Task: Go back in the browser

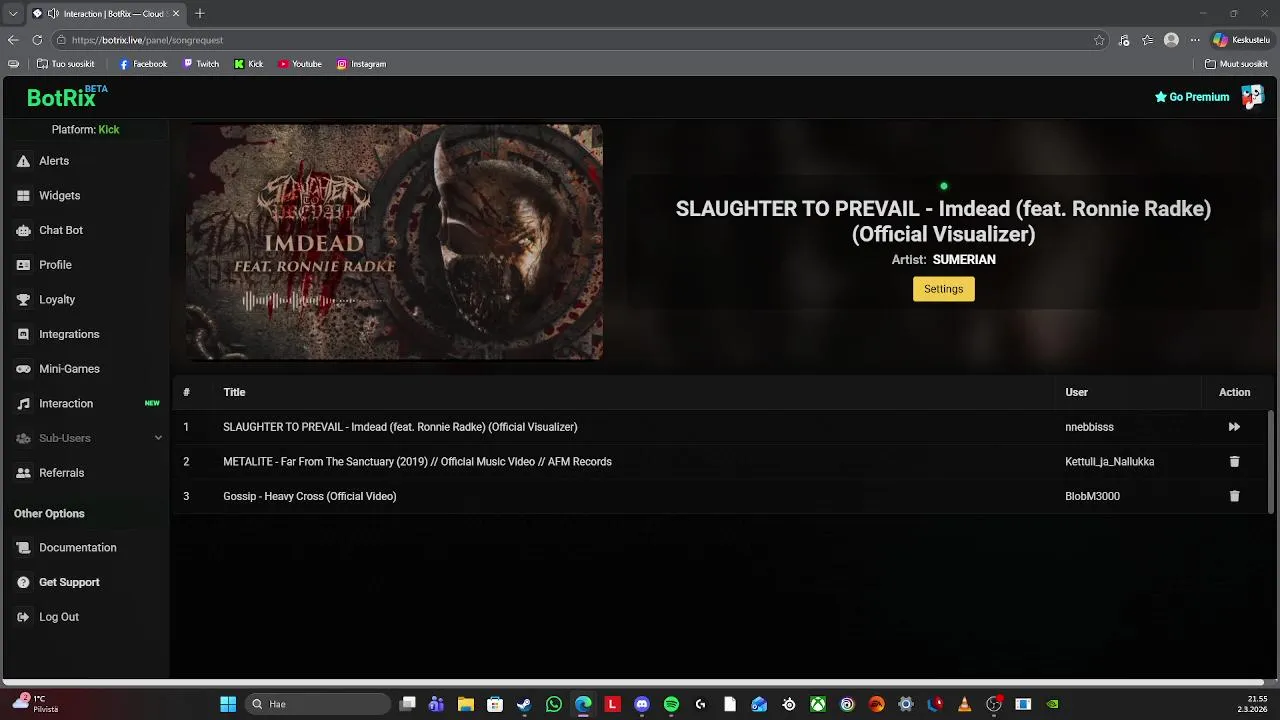Action: 13,40
